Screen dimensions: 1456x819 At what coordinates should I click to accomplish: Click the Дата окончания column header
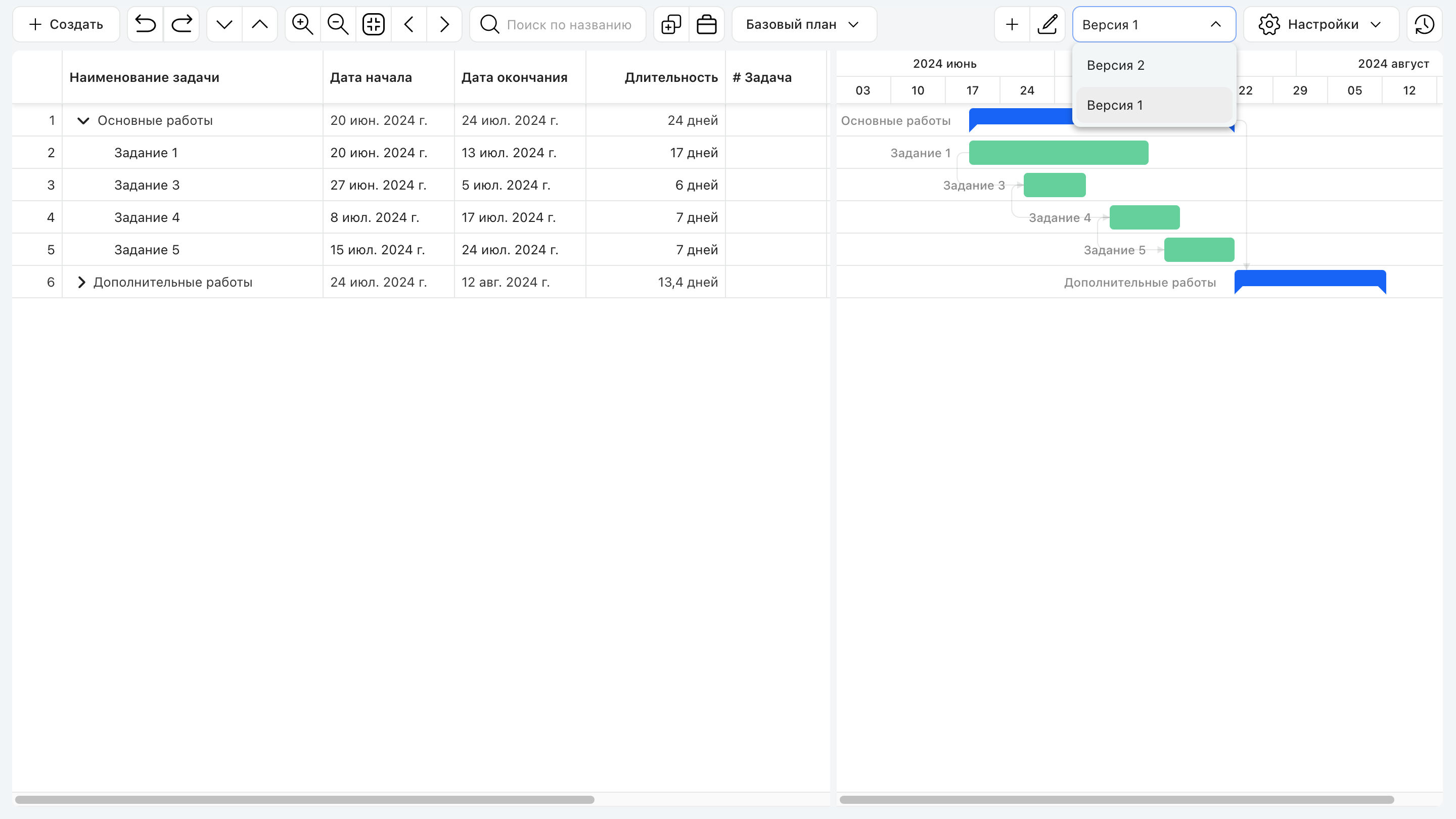pyautogui.click(x=520, y=77)
